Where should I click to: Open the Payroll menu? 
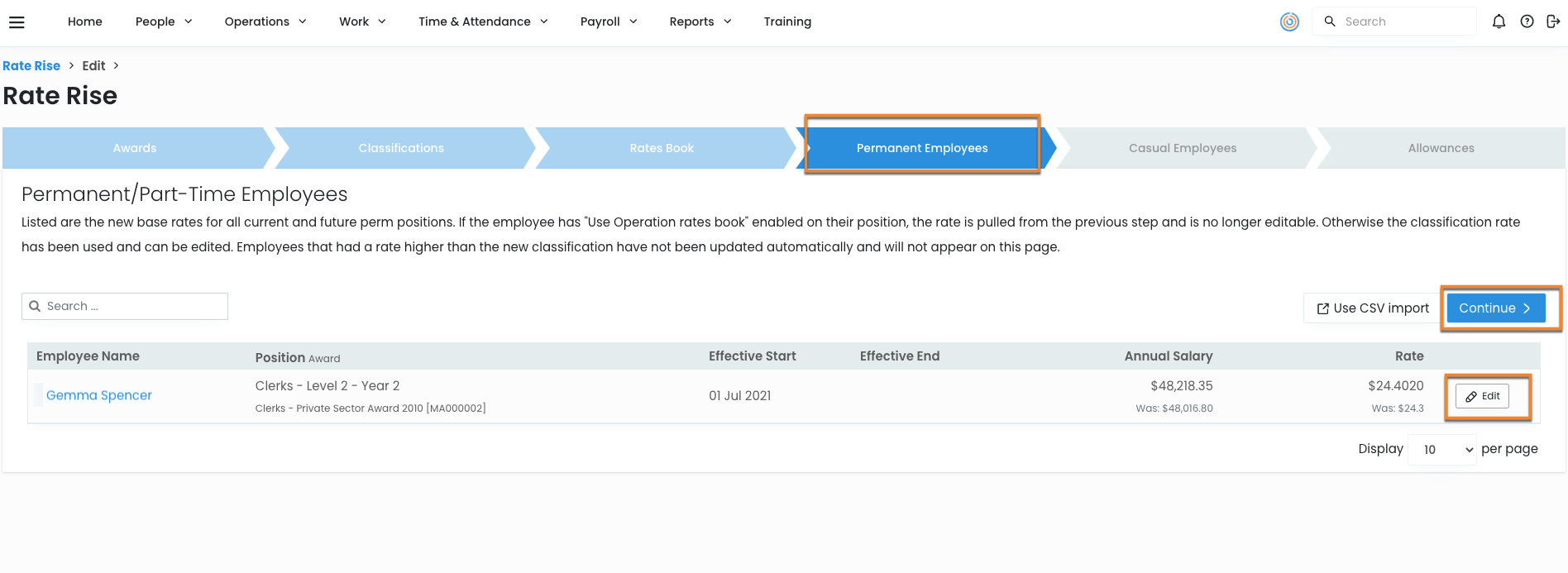608,21
